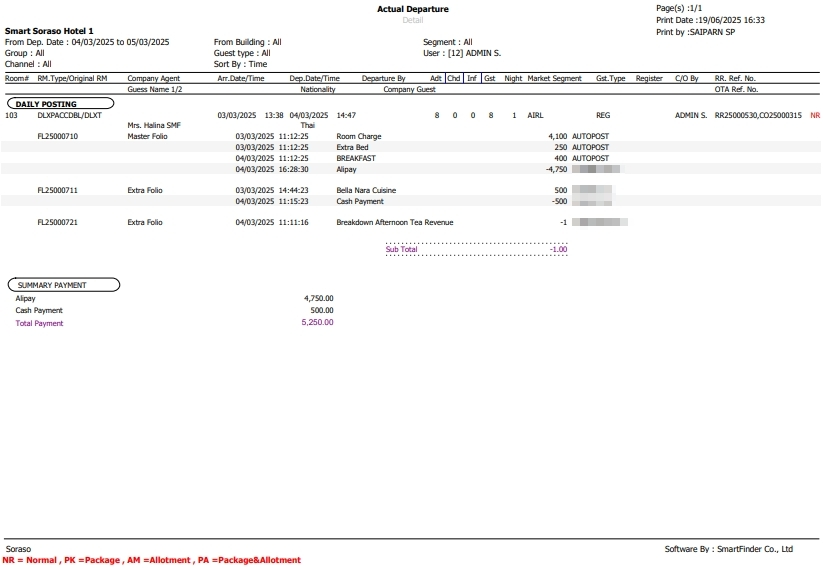Click guest name Mrs. Halina SMF

154,125
